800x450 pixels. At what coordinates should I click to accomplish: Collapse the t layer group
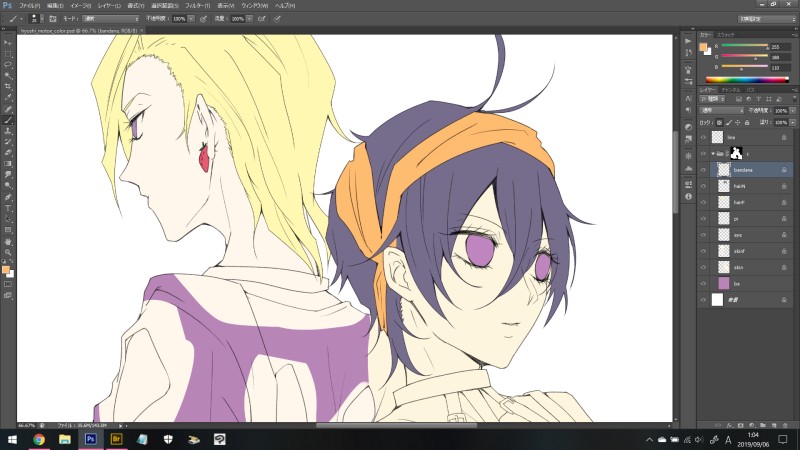pos(713,154)
